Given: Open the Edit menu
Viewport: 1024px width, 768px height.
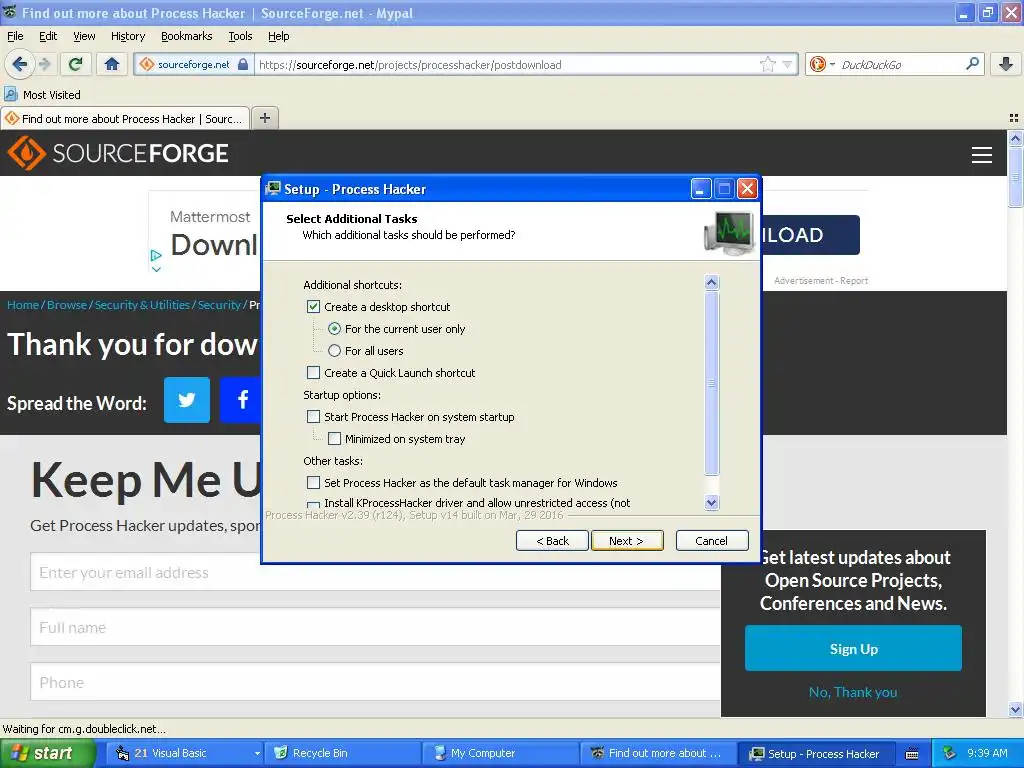Looking at the screenshot, I should point(48,36).
